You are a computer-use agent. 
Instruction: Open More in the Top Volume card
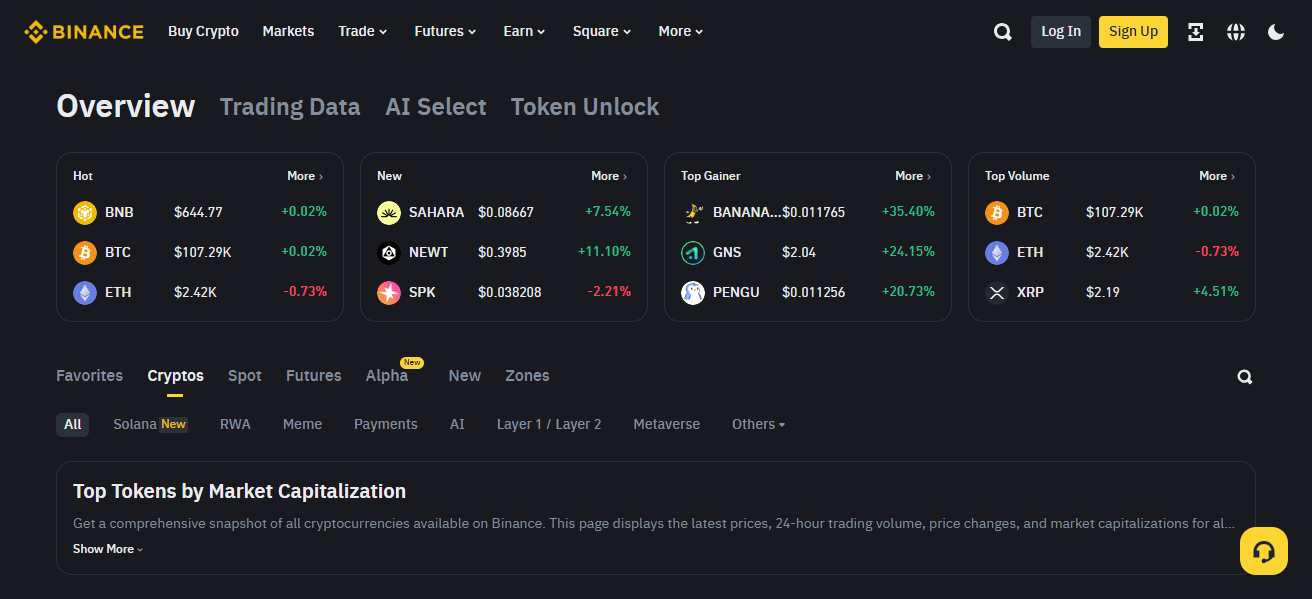pyautogui.click(x=1217, y=176)
